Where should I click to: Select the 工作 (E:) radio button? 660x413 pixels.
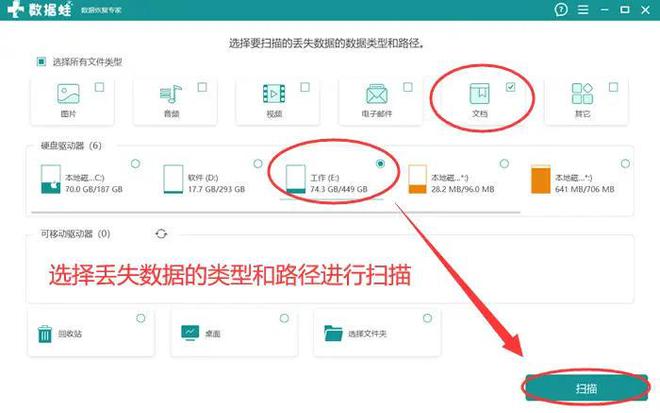click(x=381, y=163)
